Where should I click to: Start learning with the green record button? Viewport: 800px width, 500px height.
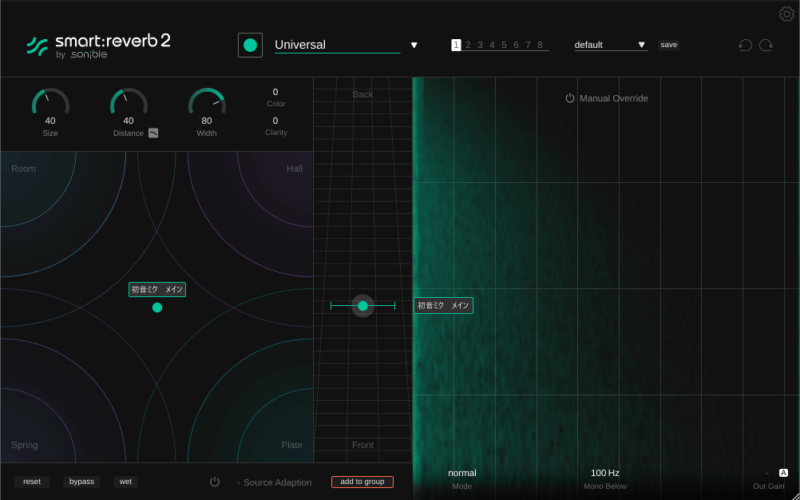point(250,45)
